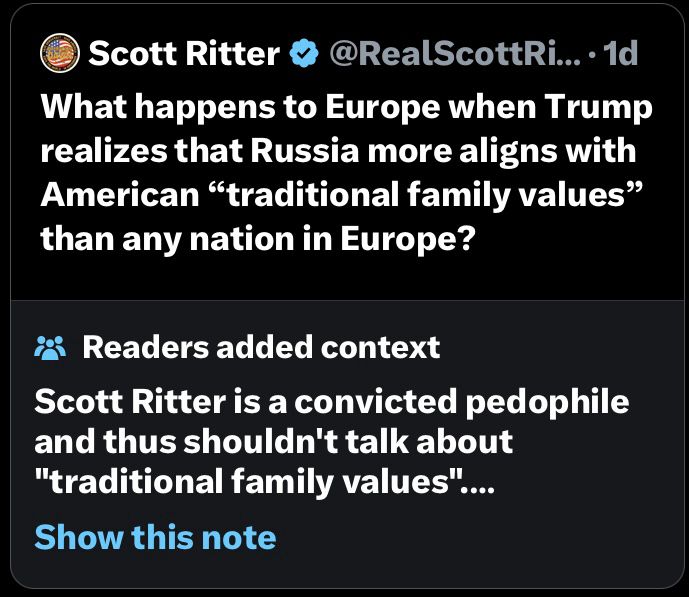Click the Readers added context heading

click(x=261, y=347)
